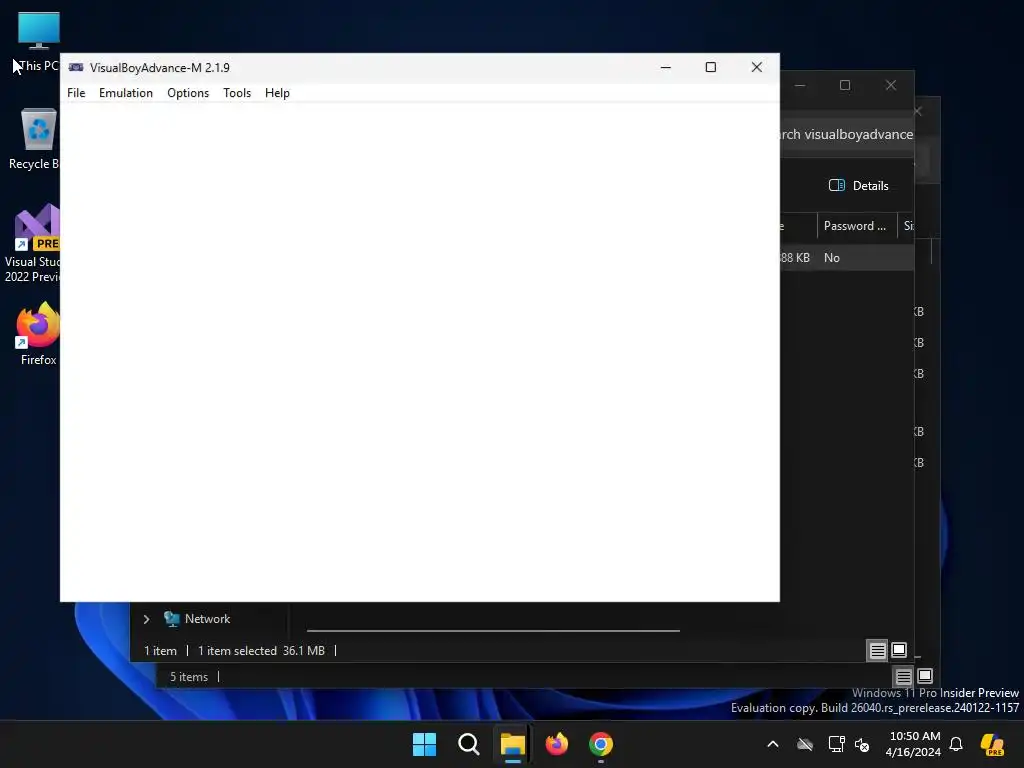Toggle the Details pane in File Explorer
Image resolution: width=1024 pixels, height=768 pixels.
[x=858, y=185]
